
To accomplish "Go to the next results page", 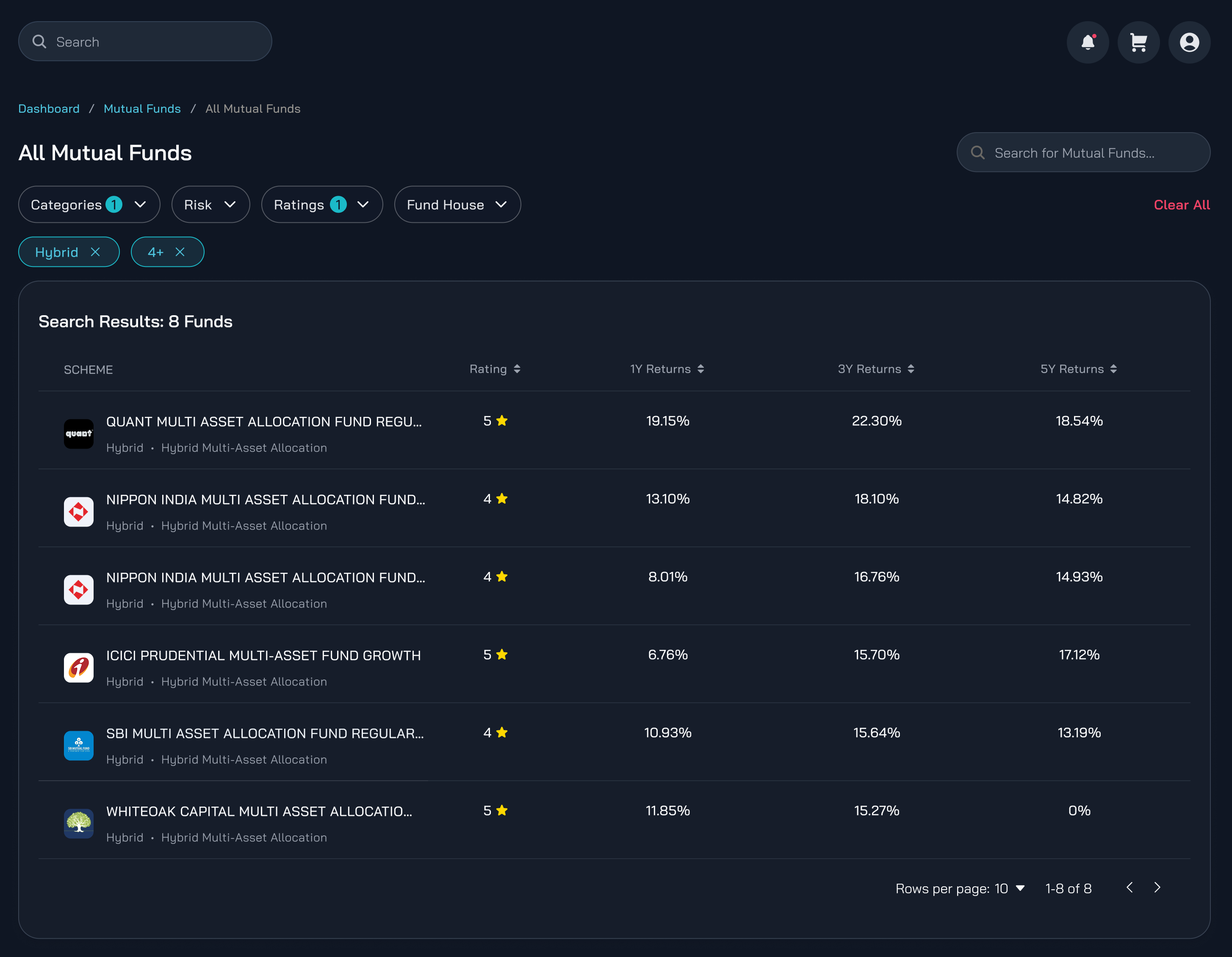I will click(1157, 888).
